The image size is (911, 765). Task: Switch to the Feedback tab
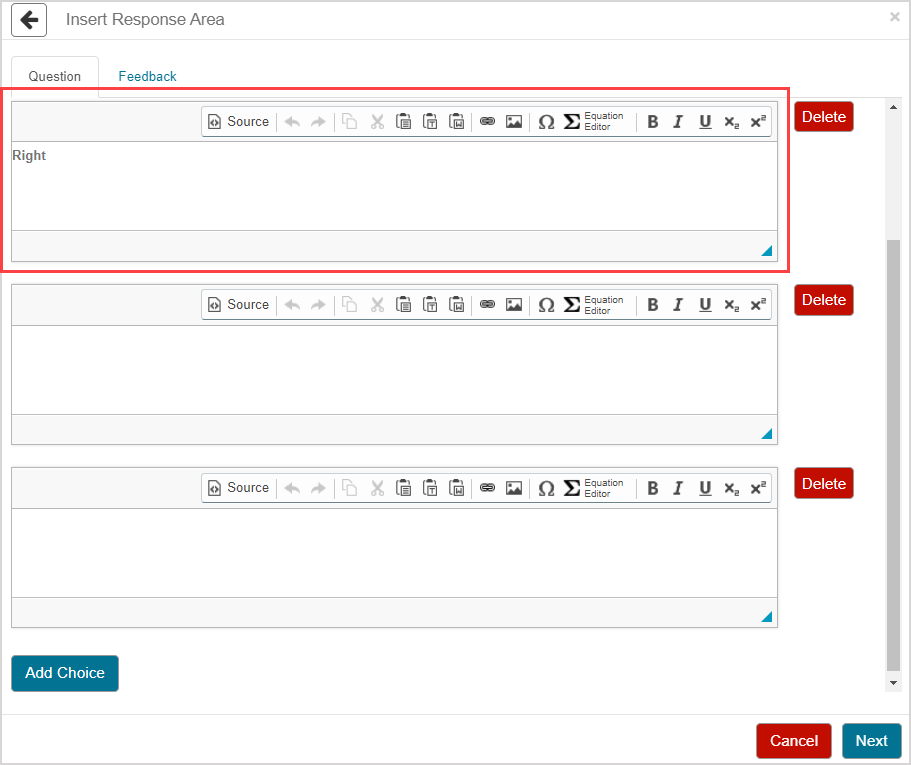147,76
